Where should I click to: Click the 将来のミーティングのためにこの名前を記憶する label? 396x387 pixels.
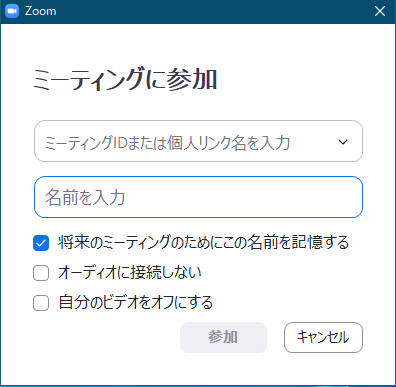(x=203, y=242)
